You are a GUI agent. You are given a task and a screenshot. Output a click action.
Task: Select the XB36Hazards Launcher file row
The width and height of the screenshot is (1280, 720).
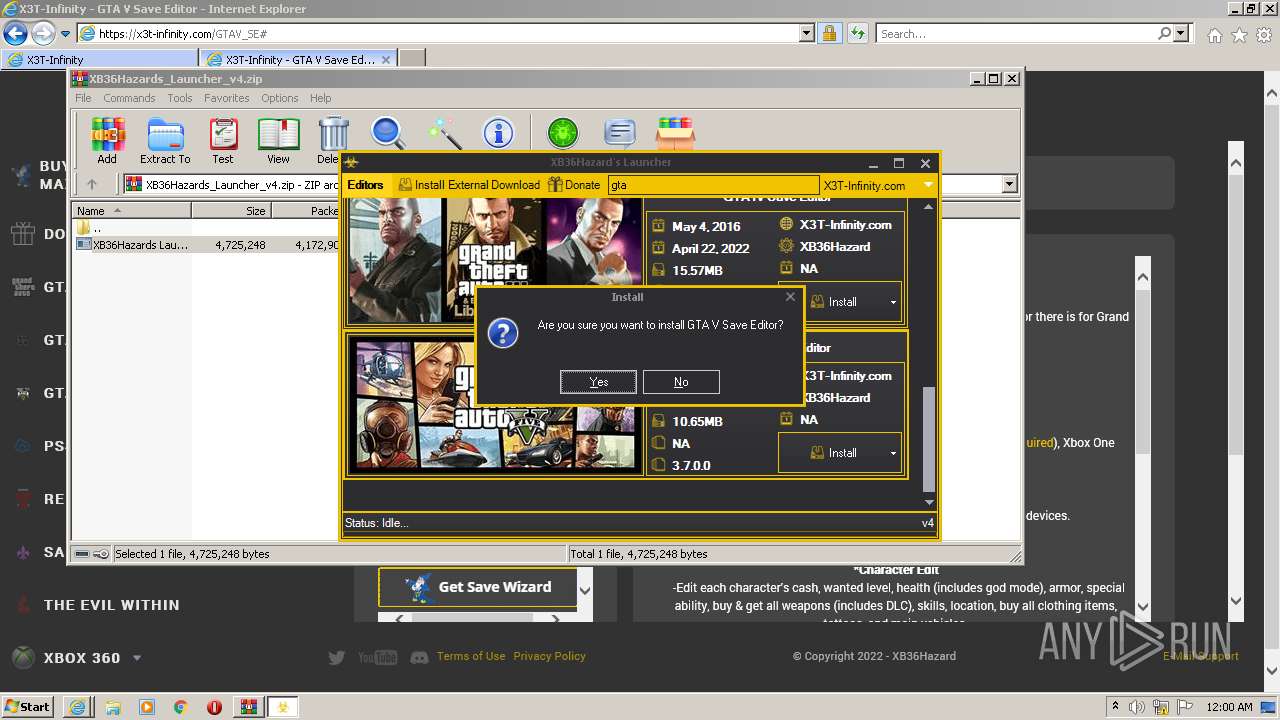point(207,244)
